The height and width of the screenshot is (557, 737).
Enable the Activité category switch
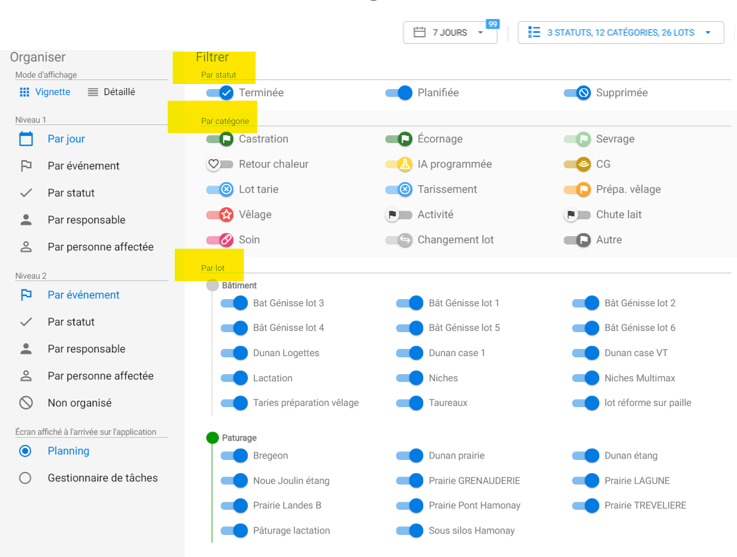399,215
